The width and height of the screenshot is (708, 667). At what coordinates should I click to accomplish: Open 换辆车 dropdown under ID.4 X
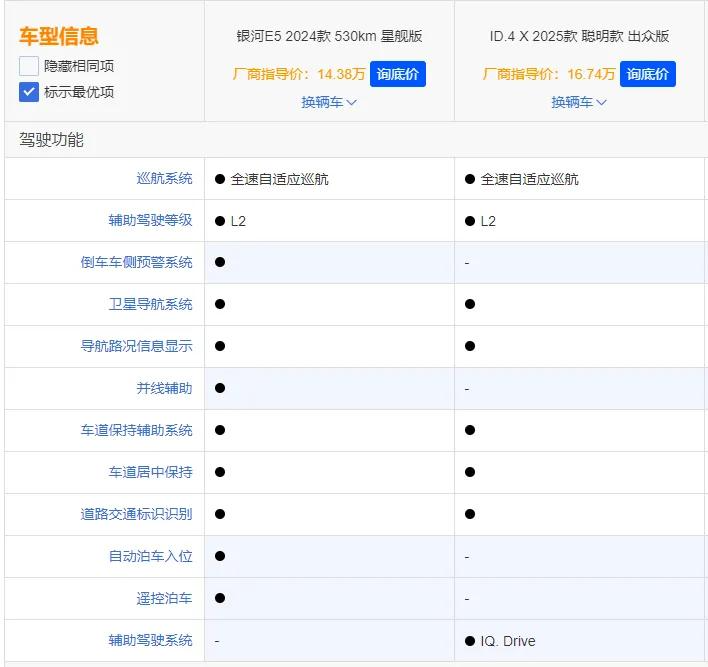click(x=578, y=103)
